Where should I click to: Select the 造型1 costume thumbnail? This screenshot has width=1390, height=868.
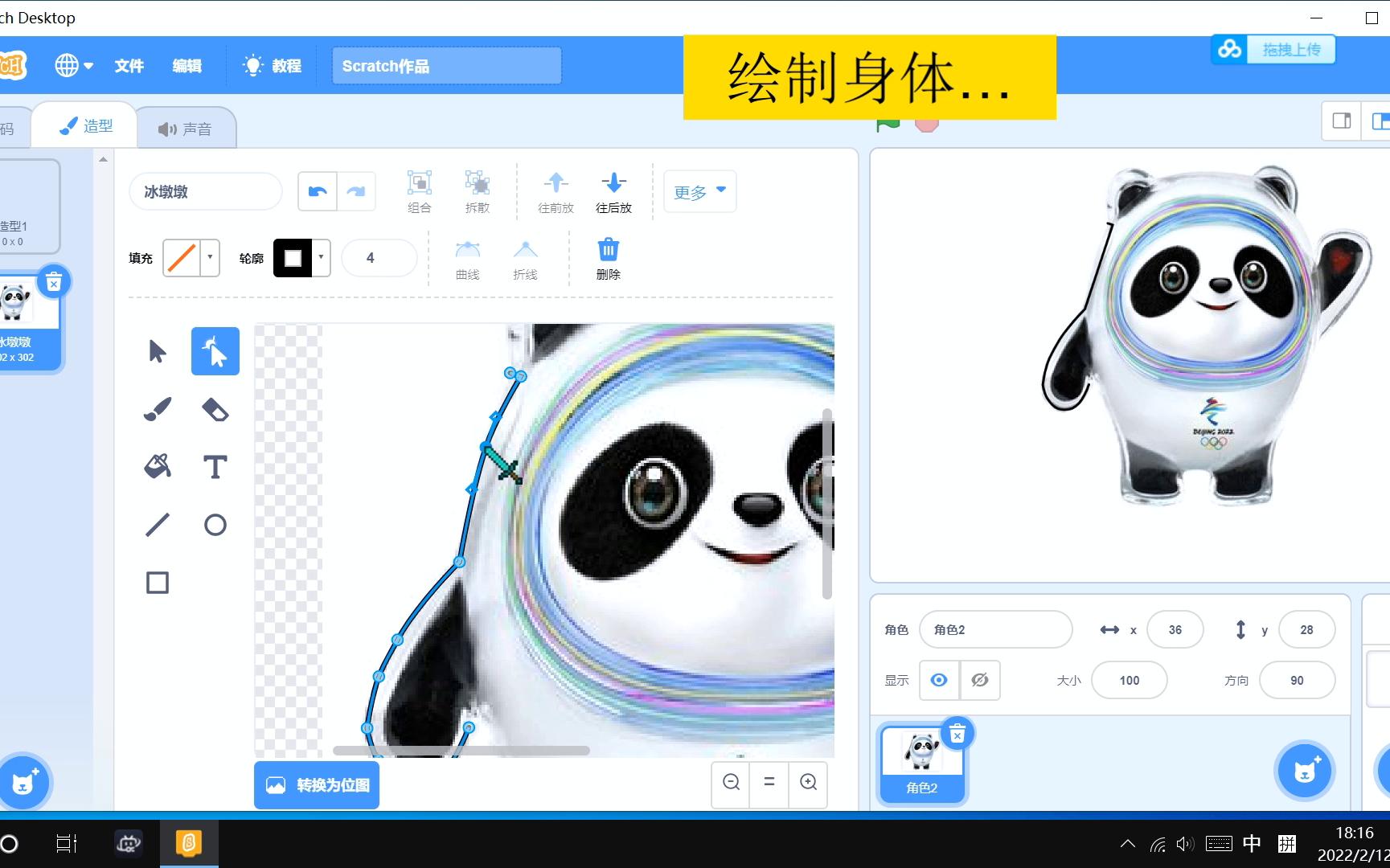pyautogui.click(x=27, y=207)
